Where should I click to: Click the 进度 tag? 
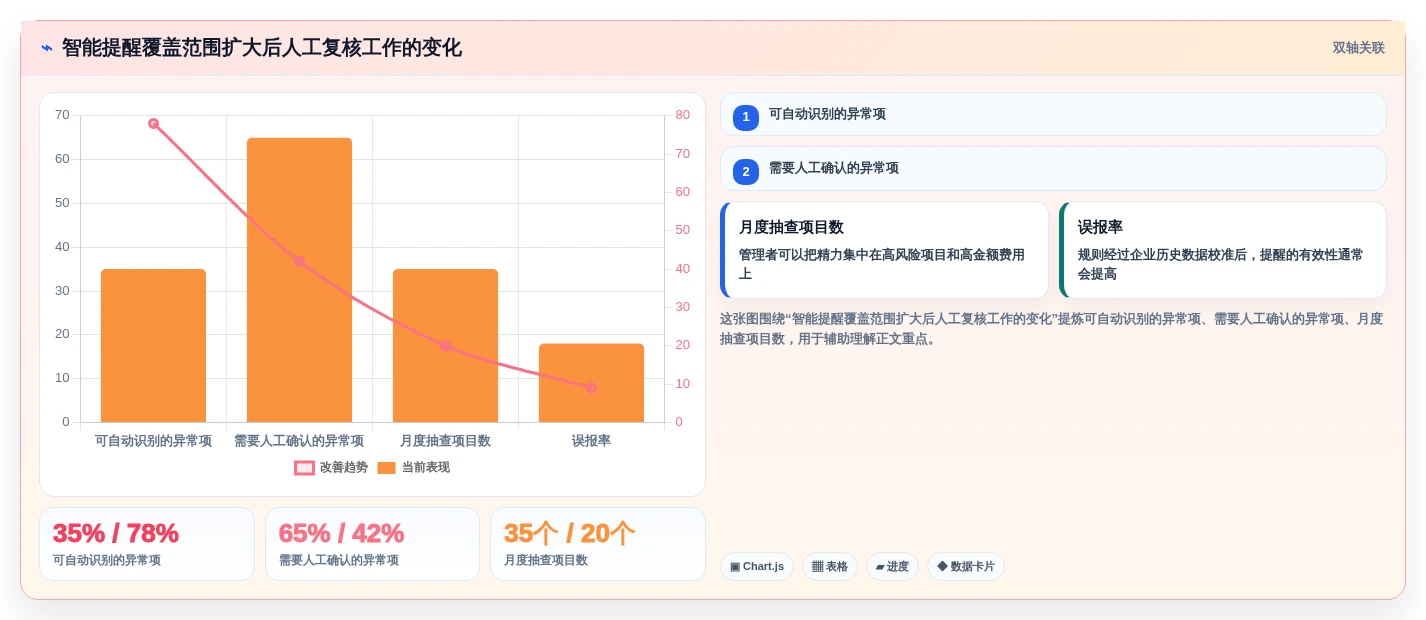coord(892,566)
